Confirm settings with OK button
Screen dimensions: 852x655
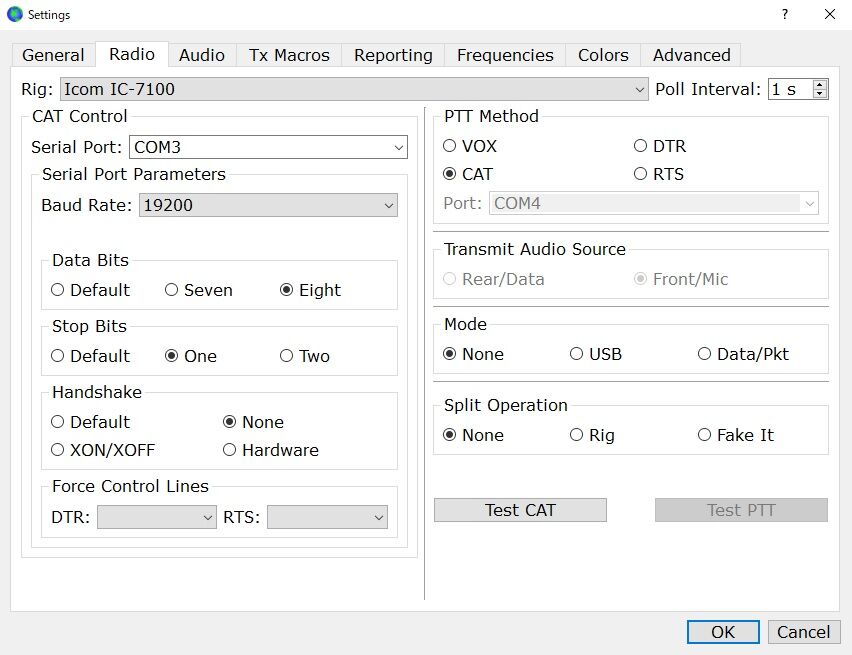[723, 632]
